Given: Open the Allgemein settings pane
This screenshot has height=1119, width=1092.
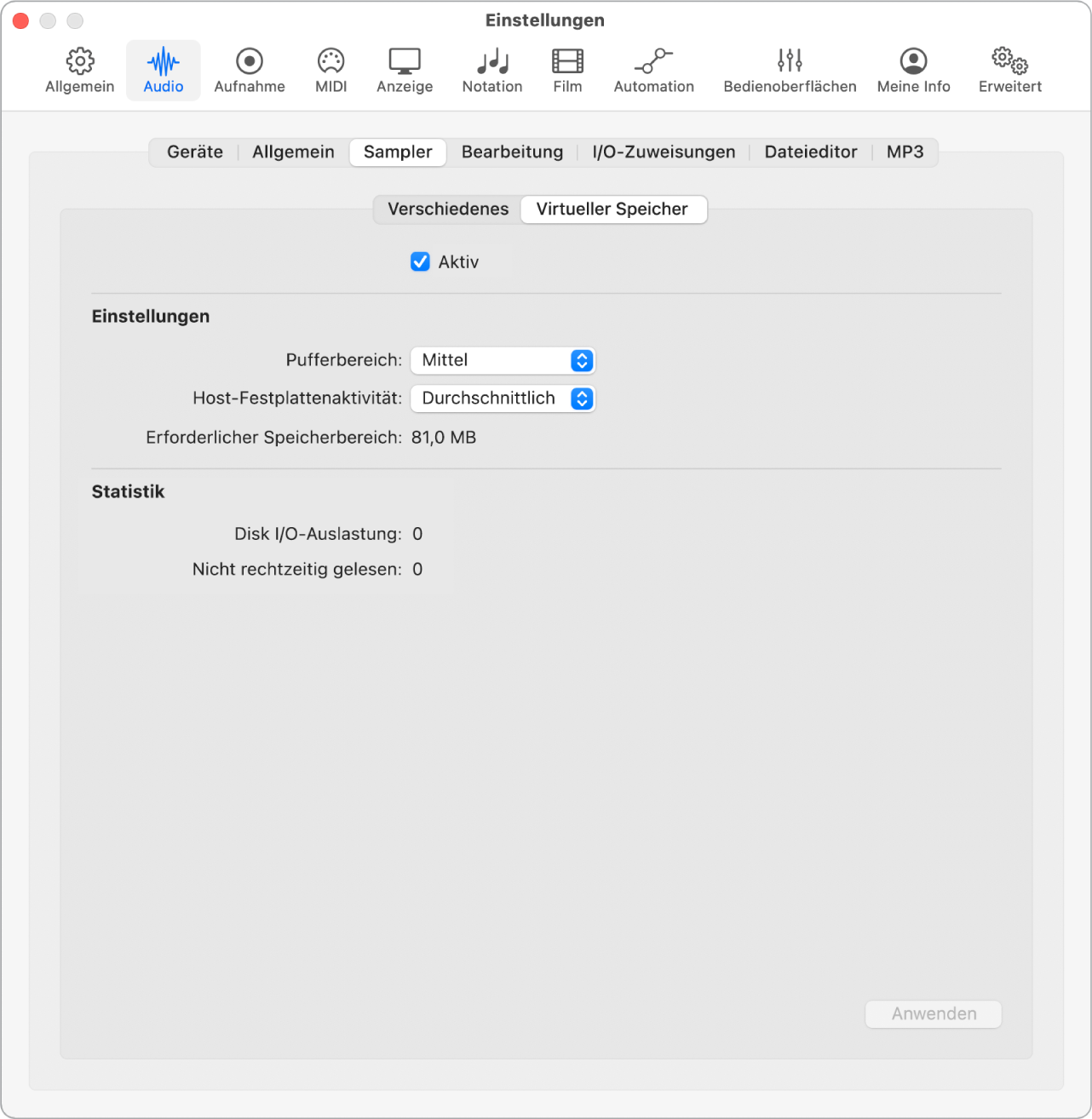Looking at the screenshot, I should pos(80,71).
